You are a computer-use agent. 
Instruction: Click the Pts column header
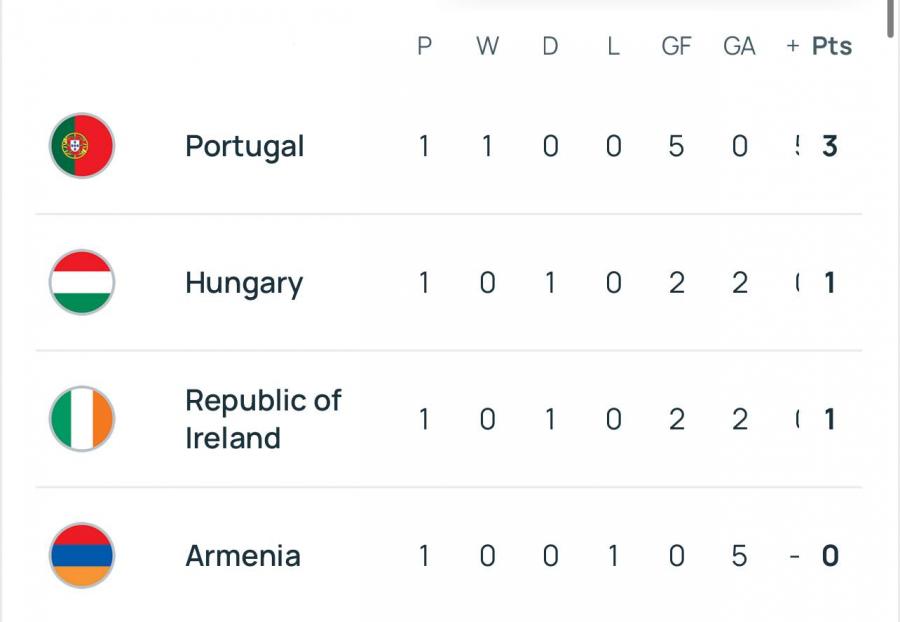tap(832, 46)
